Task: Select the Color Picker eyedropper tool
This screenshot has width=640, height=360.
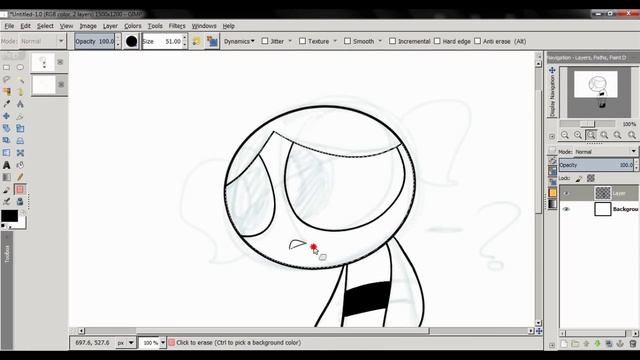Action: 7,104
